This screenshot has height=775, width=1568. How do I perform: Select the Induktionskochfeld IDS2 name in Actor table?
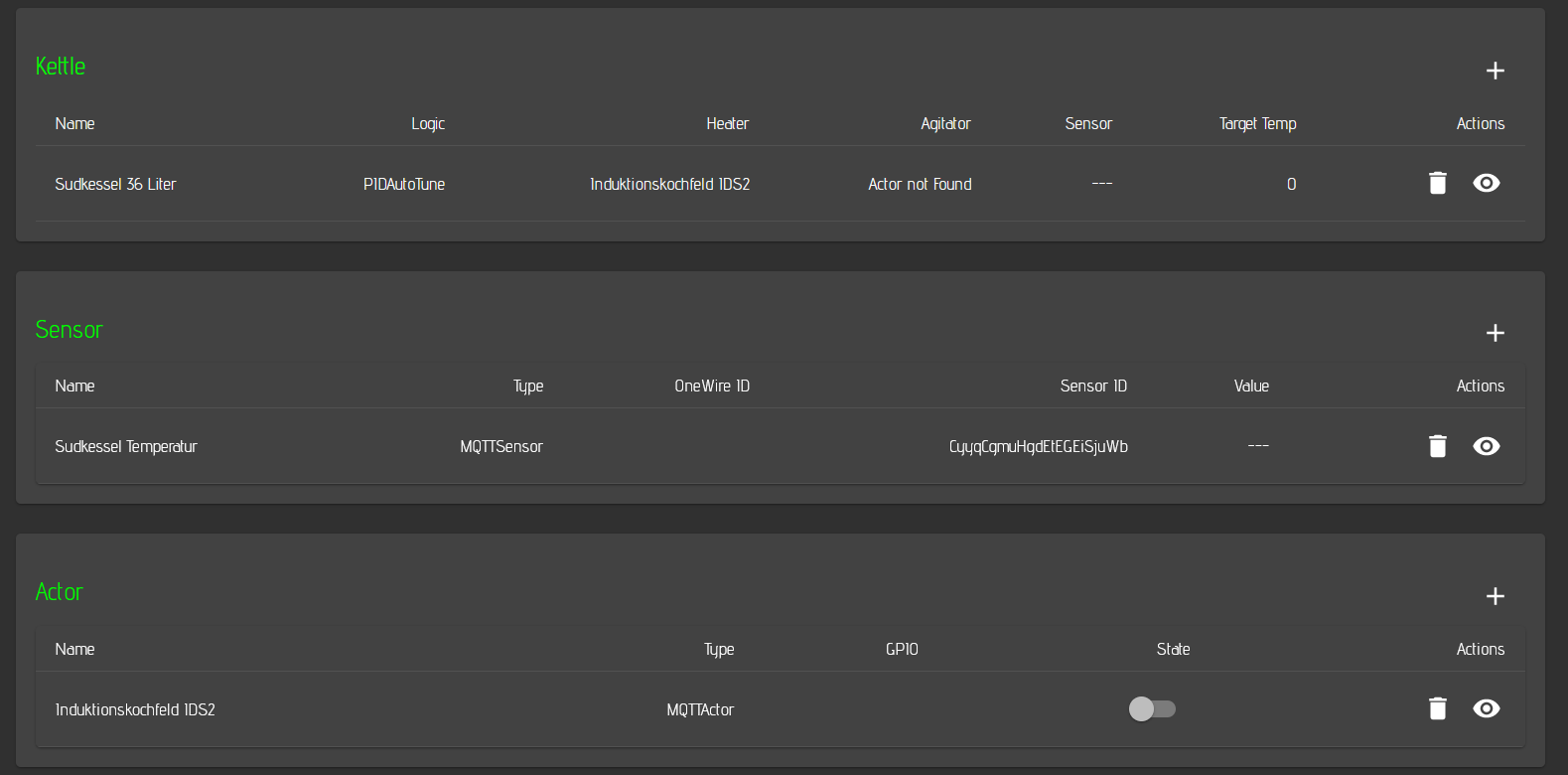pos(135,709)
